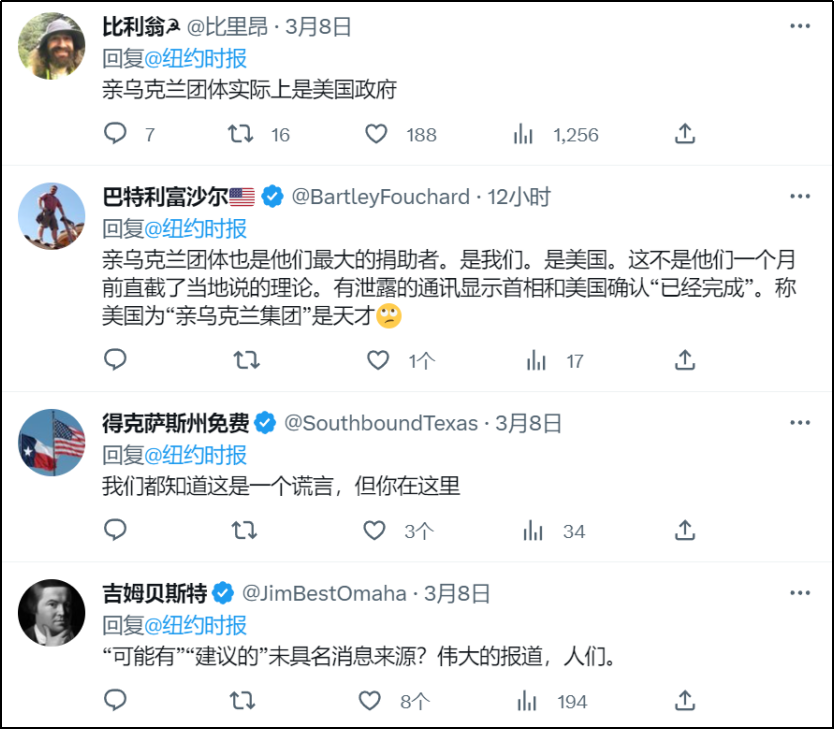Retweet 比利翁's tweet with 16 retweets
Viewport: 834px width, 729px height.
point(241,134)
